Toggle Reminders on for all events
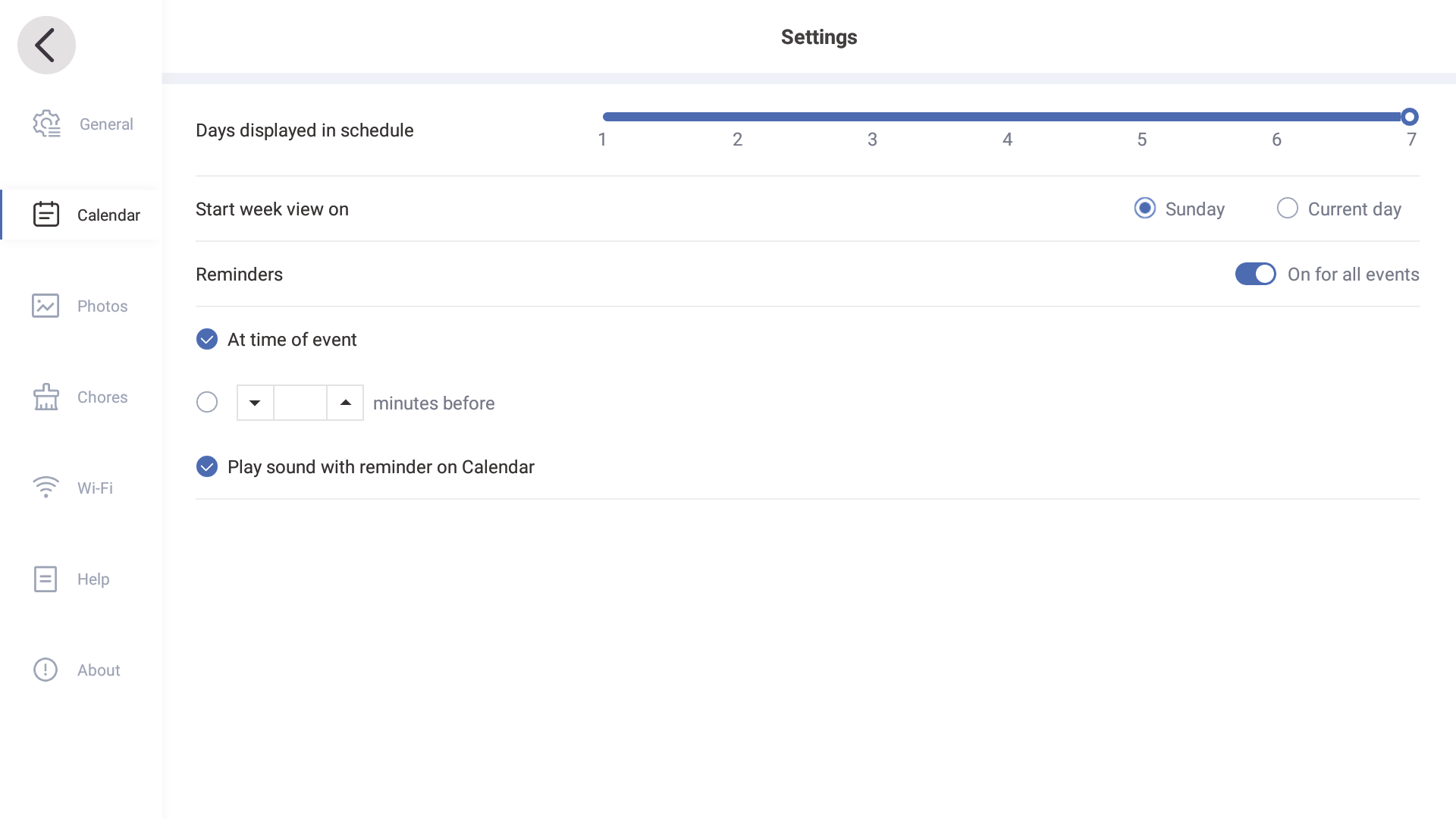1456x819 pixels. pos(1255,274)
